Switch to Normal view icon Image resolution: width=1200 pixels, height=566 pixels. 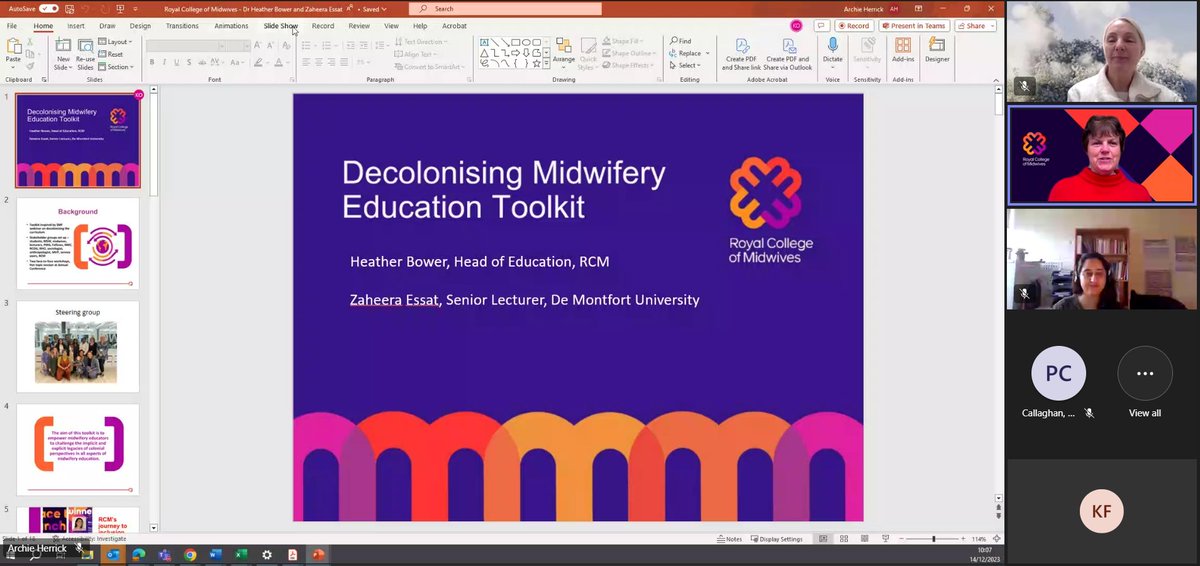pyautogui.click(x=824, y=539)
